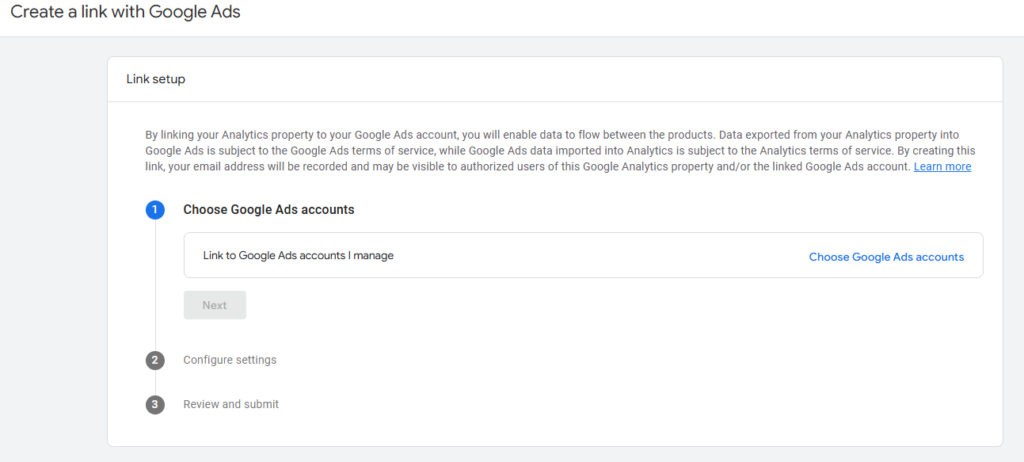
Task: Click Choose Google Ads accounts step heading
Action: (269, 210)
